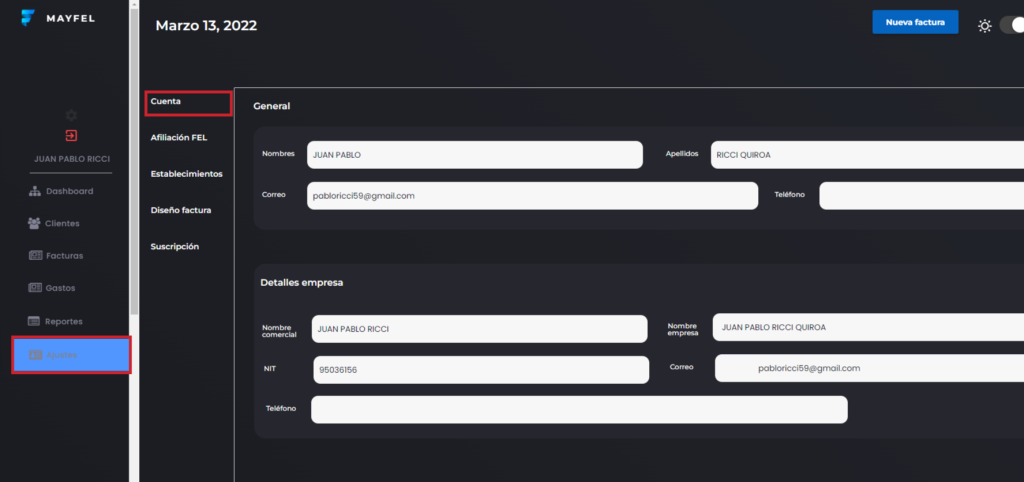This screenshot has width=1024, height=482.
Task: Click the Nueva factura button
Action: [x=915, y=22]
